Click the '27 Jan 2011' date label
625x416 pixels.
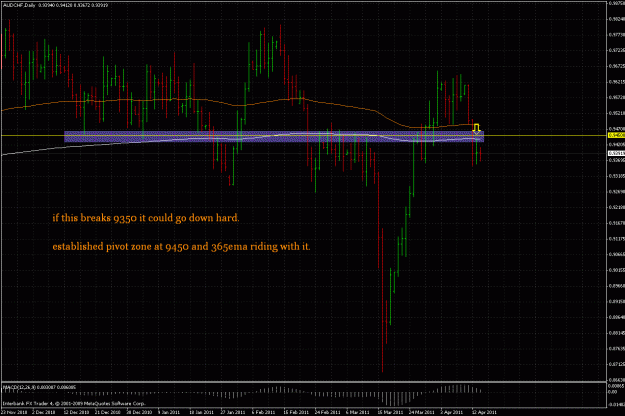pyautogui.click(x=233, y=412)
